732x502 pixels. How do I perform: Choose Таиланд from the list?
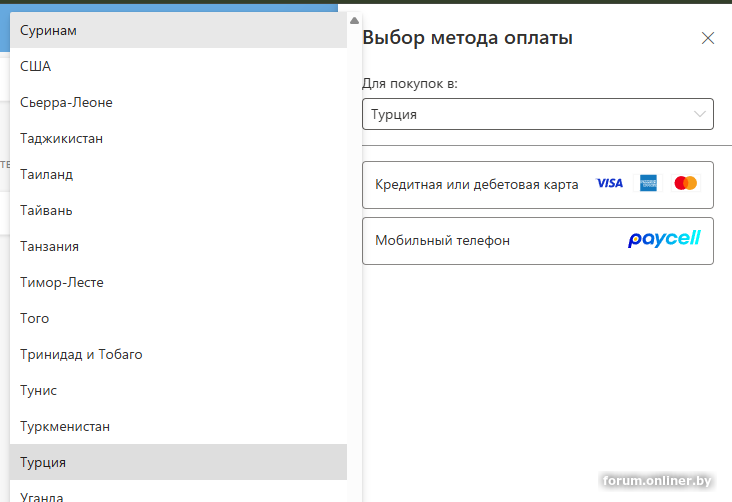pyautogui.click(x=178, y=174)
